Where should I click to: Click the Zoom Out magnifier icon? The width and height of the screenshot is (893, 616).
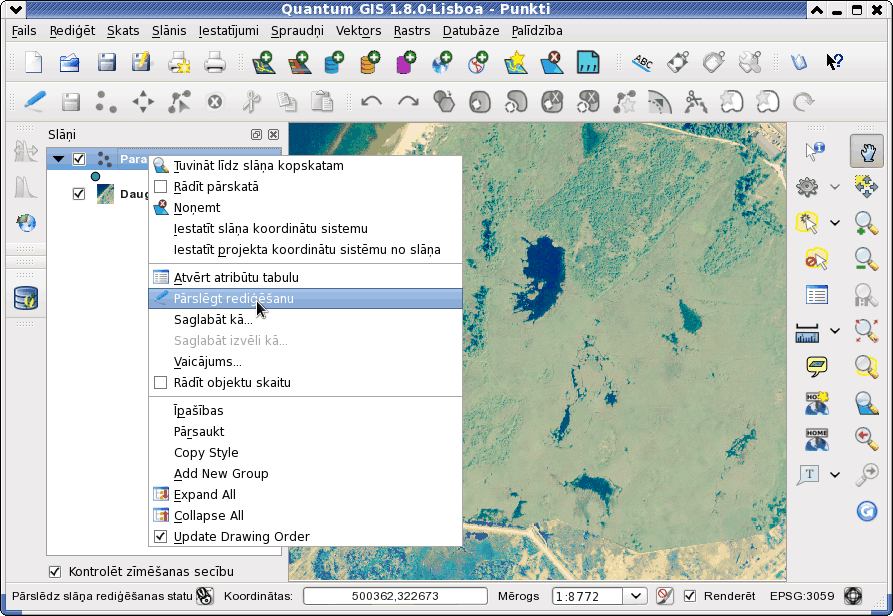tap(866, 259)
